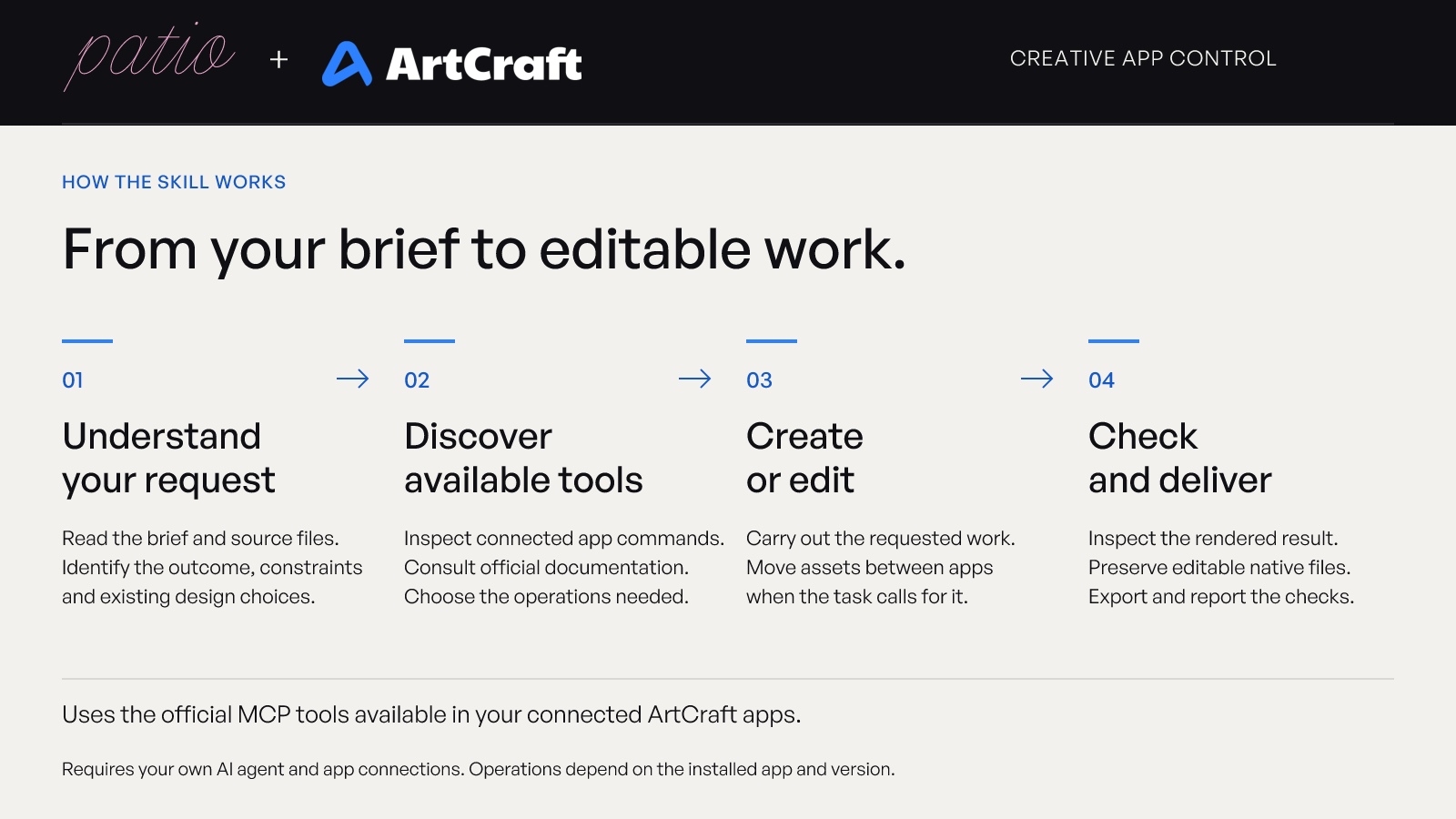Select the CREATIVE APP CONTROL header label
1456x819 pixels.
[x=1143, y=58]
